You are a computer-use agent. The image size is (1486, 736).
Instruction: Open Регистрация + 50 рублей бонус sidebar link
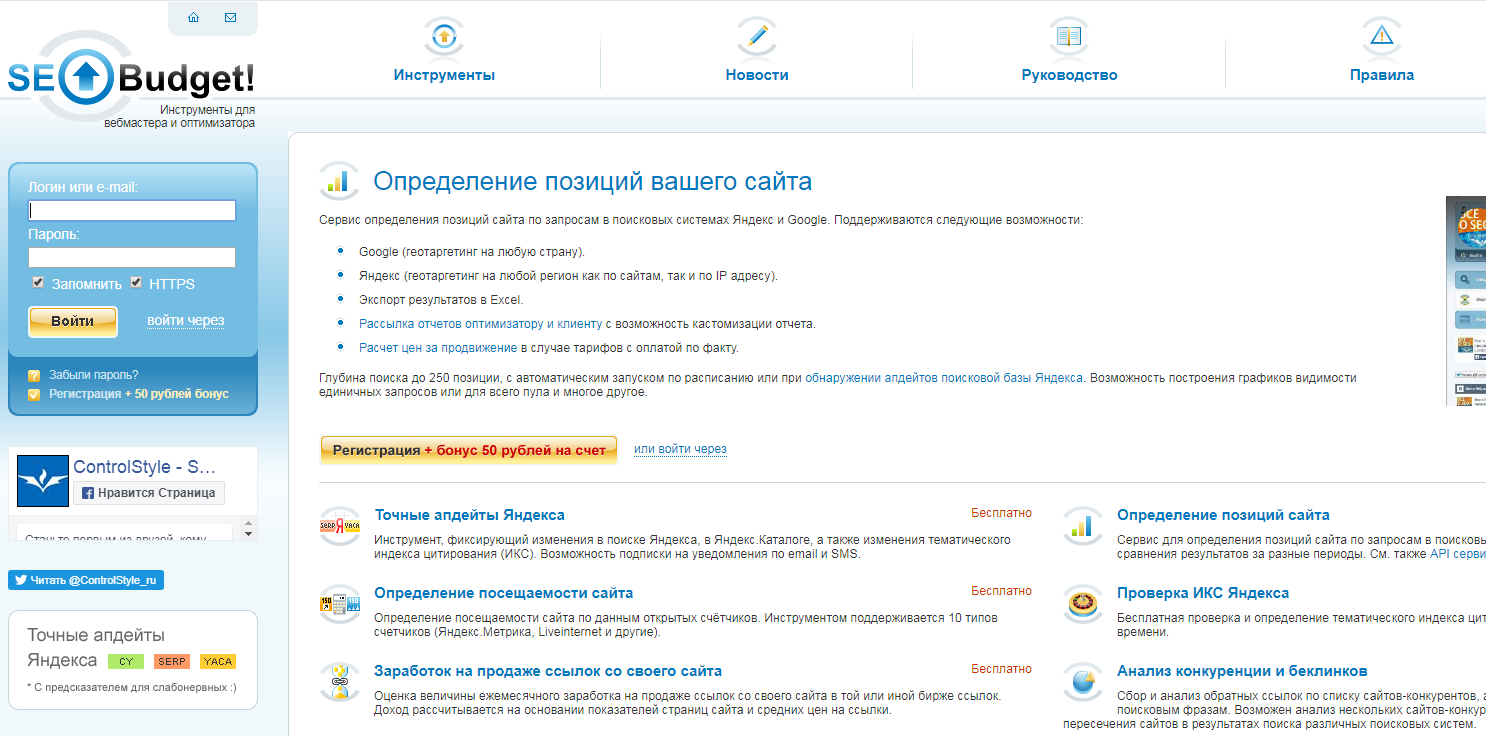(139, 394)
